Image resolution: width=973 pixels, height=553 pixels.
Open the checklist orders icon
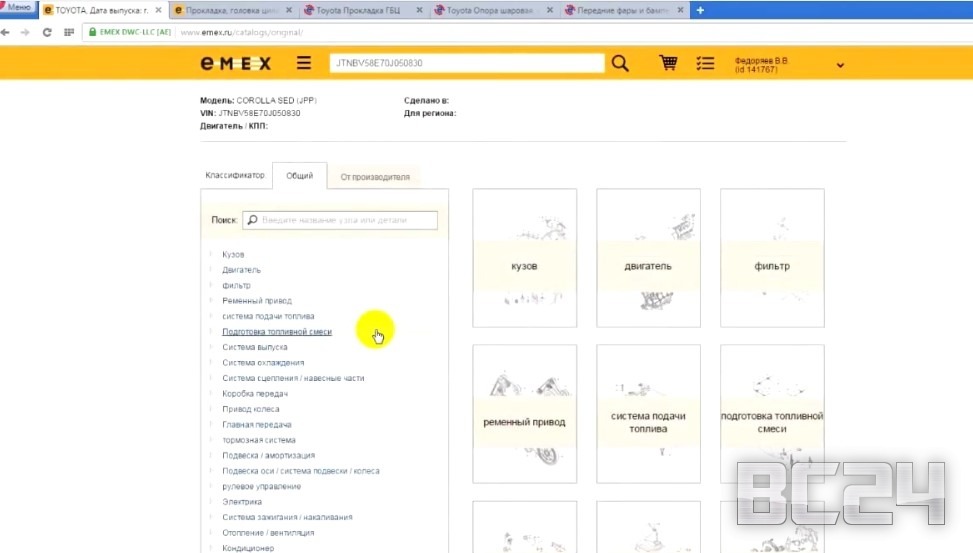pyautogui.click(x=705, y=63)
